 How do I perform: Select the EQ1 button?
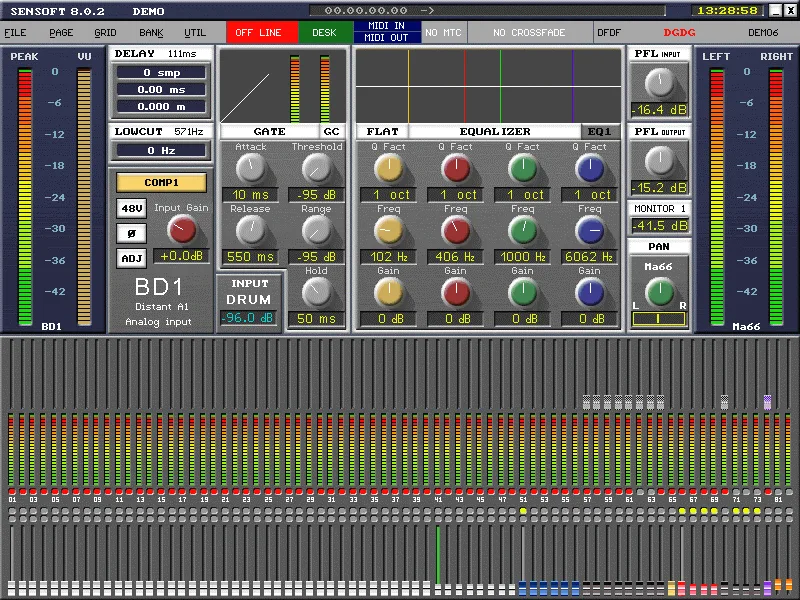[599, 132]
